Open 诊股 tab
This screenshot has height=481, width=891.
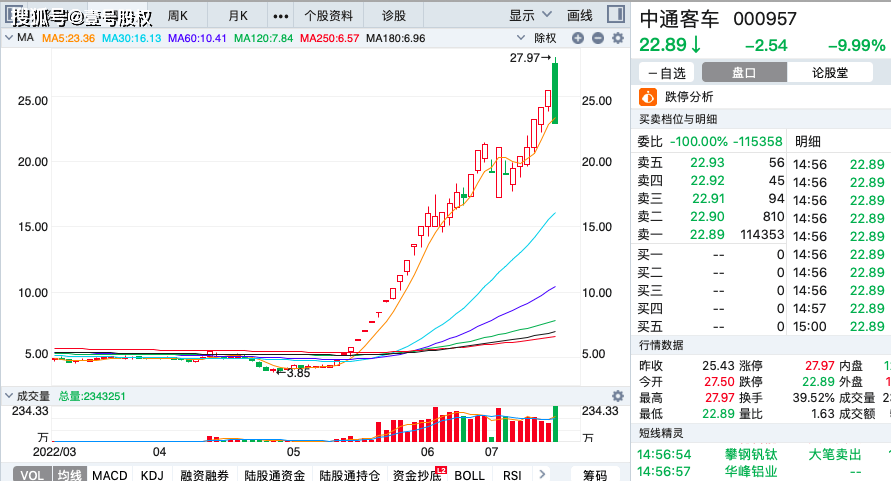point(394,15)
